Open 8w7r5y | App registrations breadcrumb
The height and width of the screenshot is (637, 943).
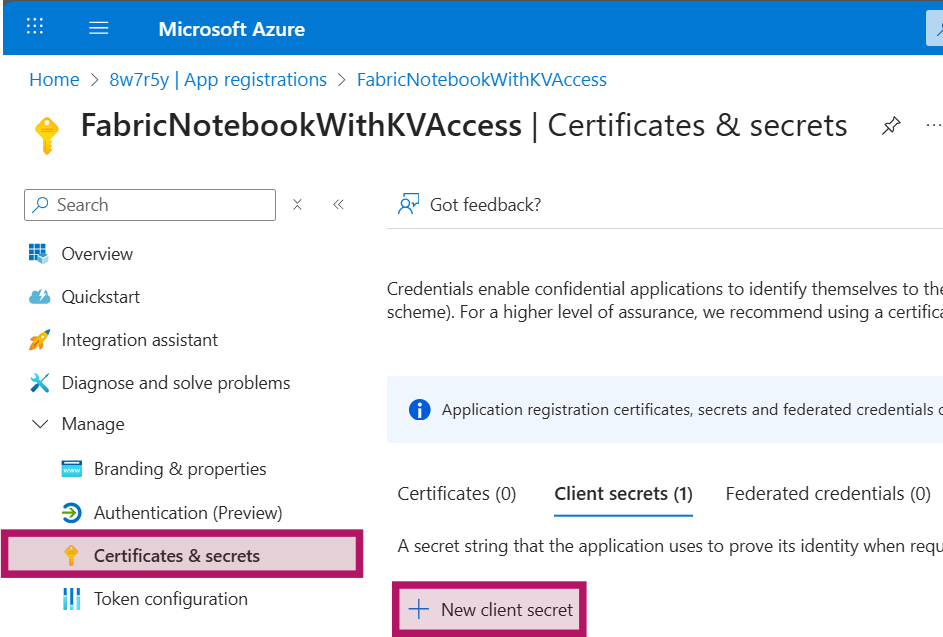click(218, 80)
